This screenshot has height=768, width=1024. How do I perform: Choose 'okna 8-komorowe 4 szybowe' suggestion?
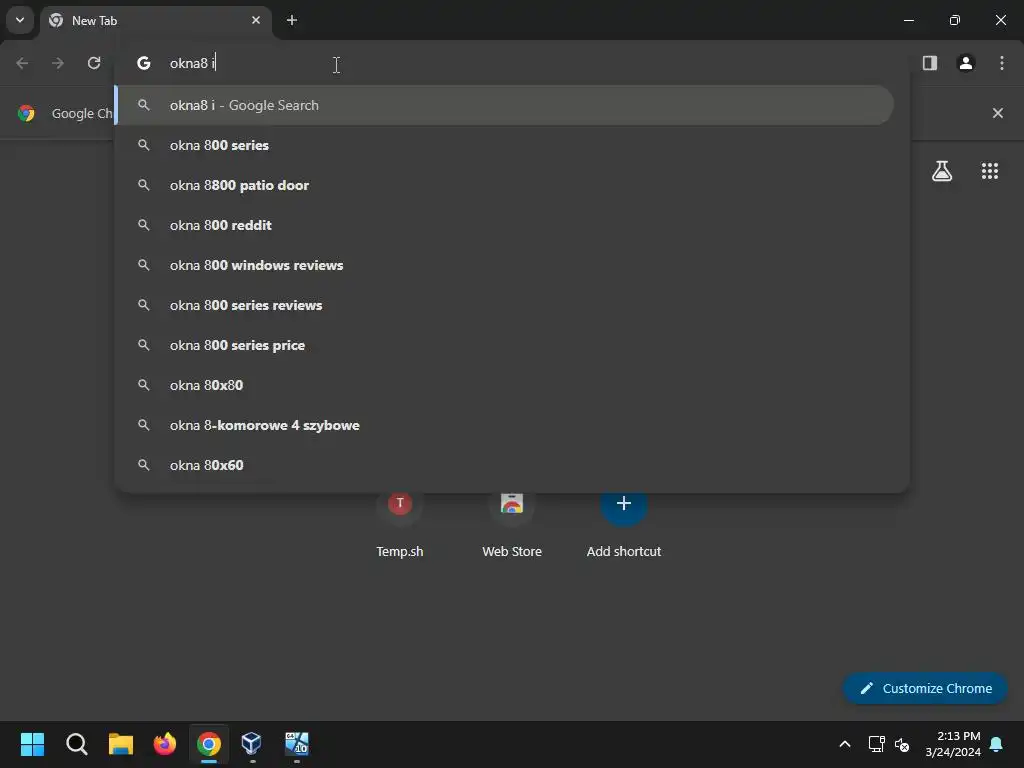point(504,425)
